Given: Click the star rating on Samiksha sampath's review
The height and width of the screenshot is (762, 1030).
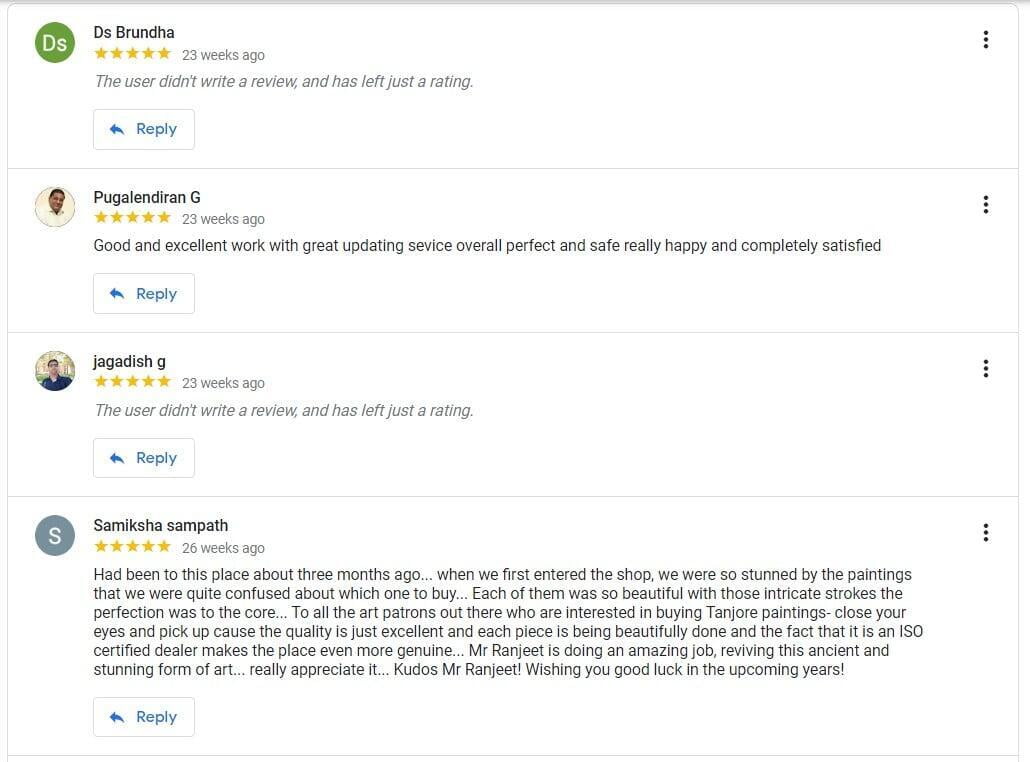Looking at the screenshot, I should (133, 547).
